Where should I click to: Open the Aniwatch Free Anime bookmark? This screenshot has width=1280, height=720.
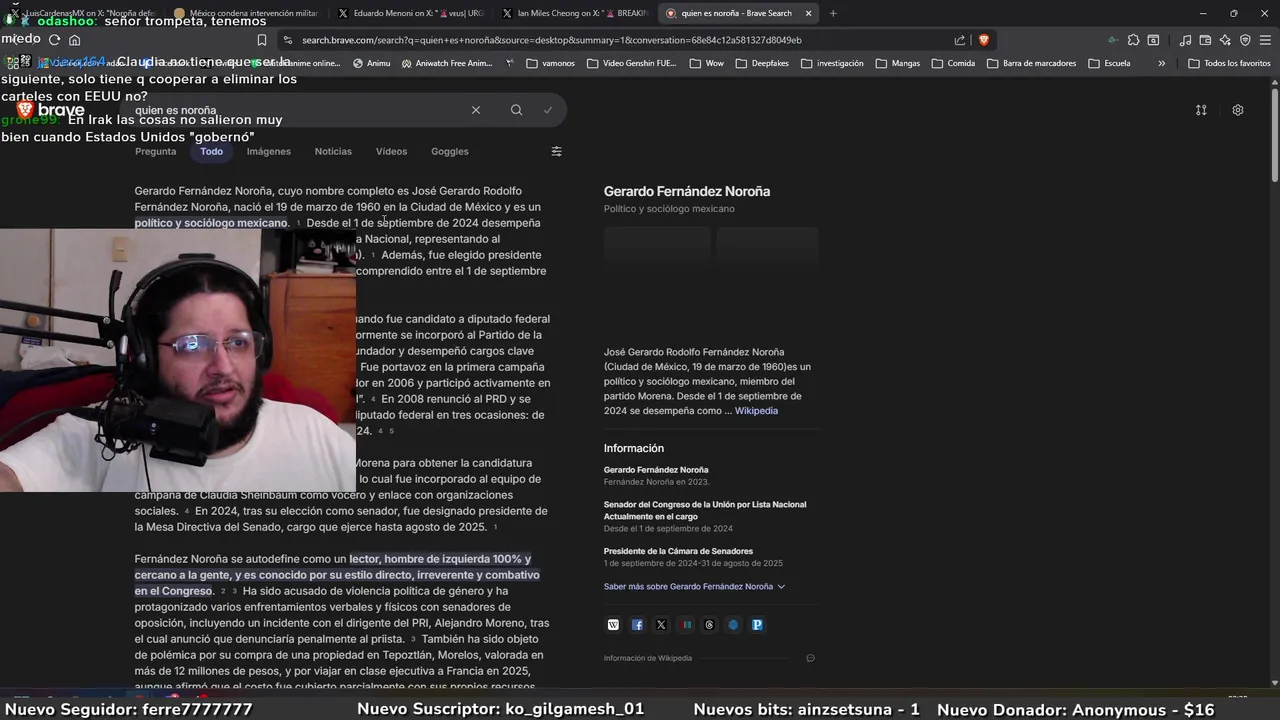(447, 63)
